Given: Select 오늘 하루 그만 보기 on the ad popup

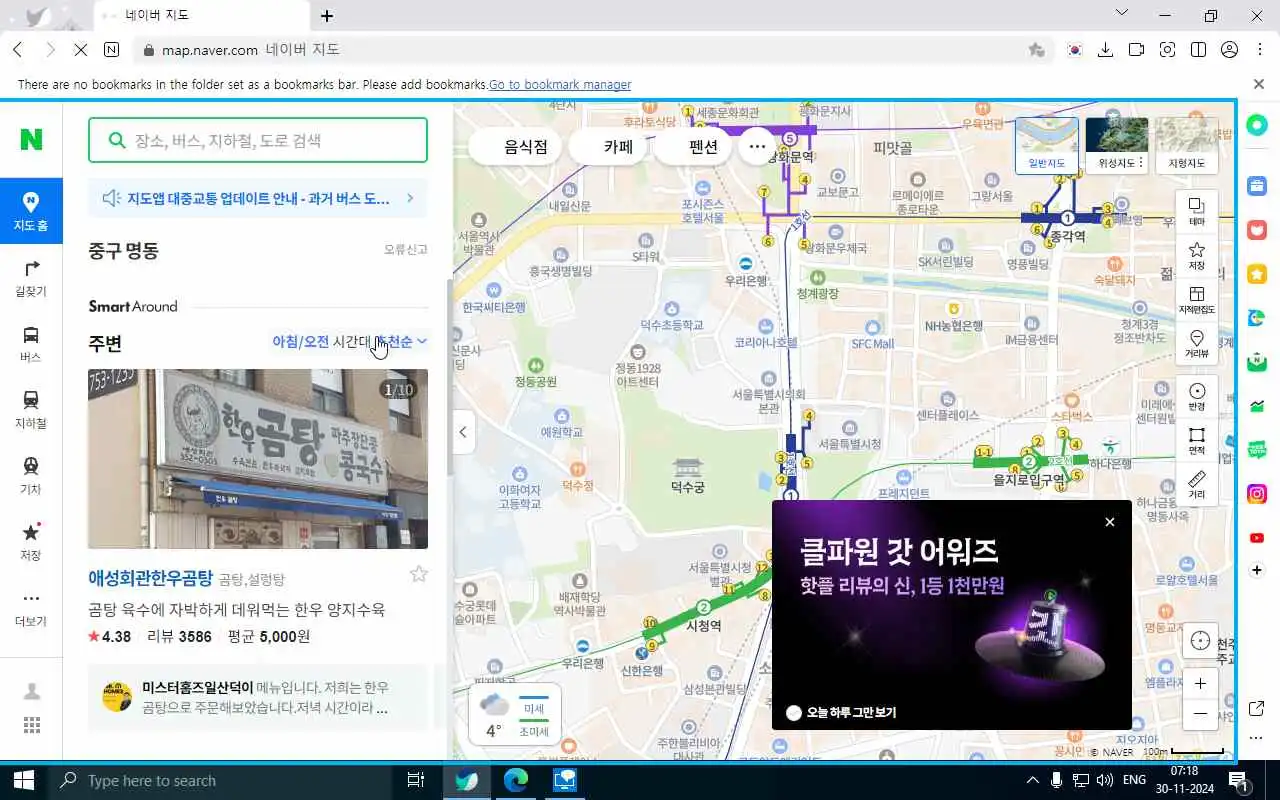Looking at the screenshot, I should click(841, 713).
